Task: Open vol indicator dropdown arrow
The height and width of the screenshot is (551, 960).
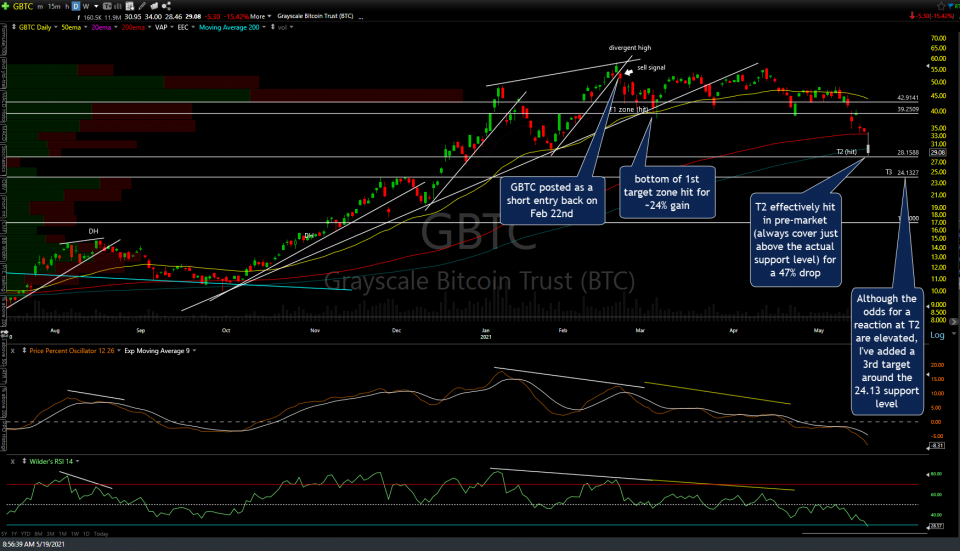Action: (291, 27)
